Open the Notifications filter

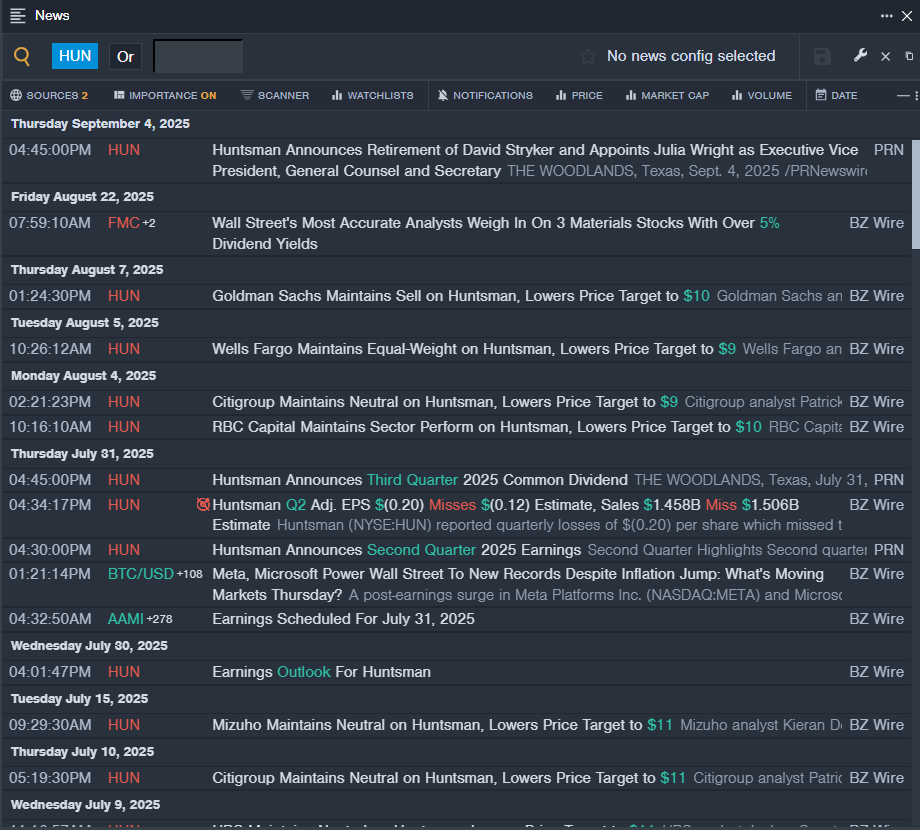point(485,95)
